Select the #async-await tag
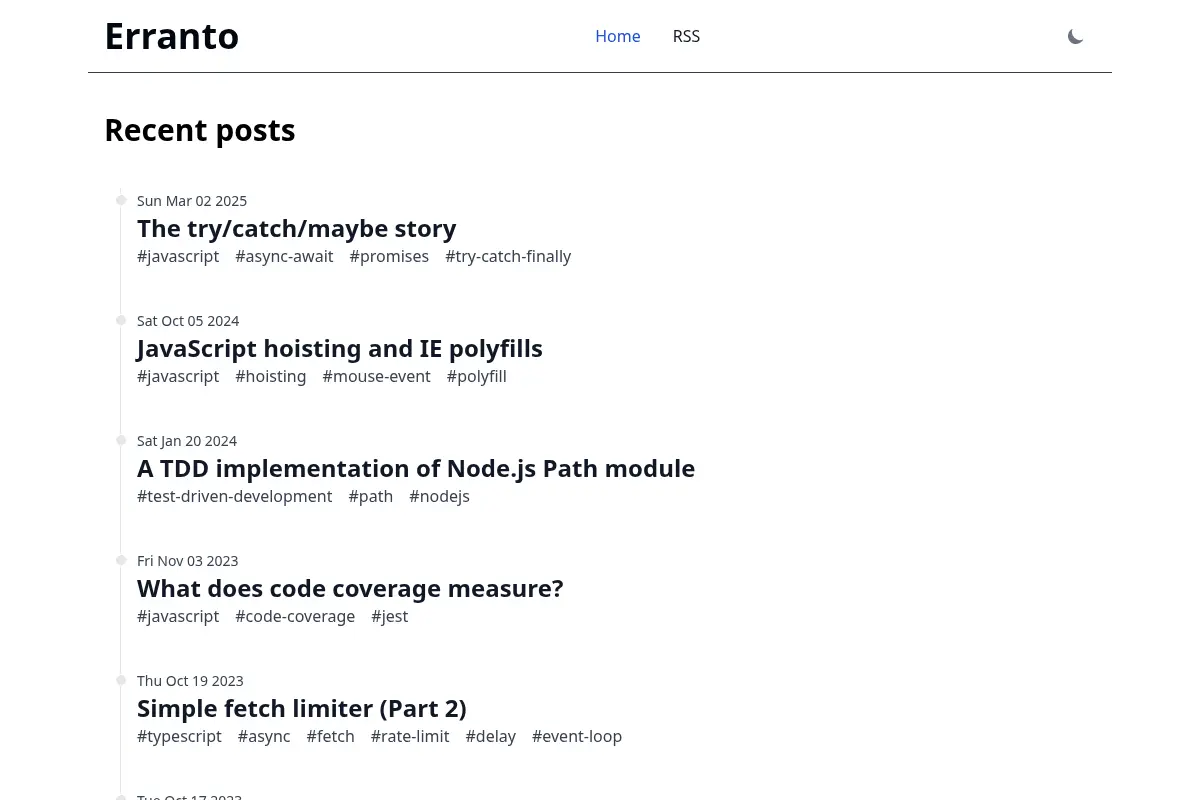The width and height of the screenshot is (1200, 800). (x=284, y=256)
